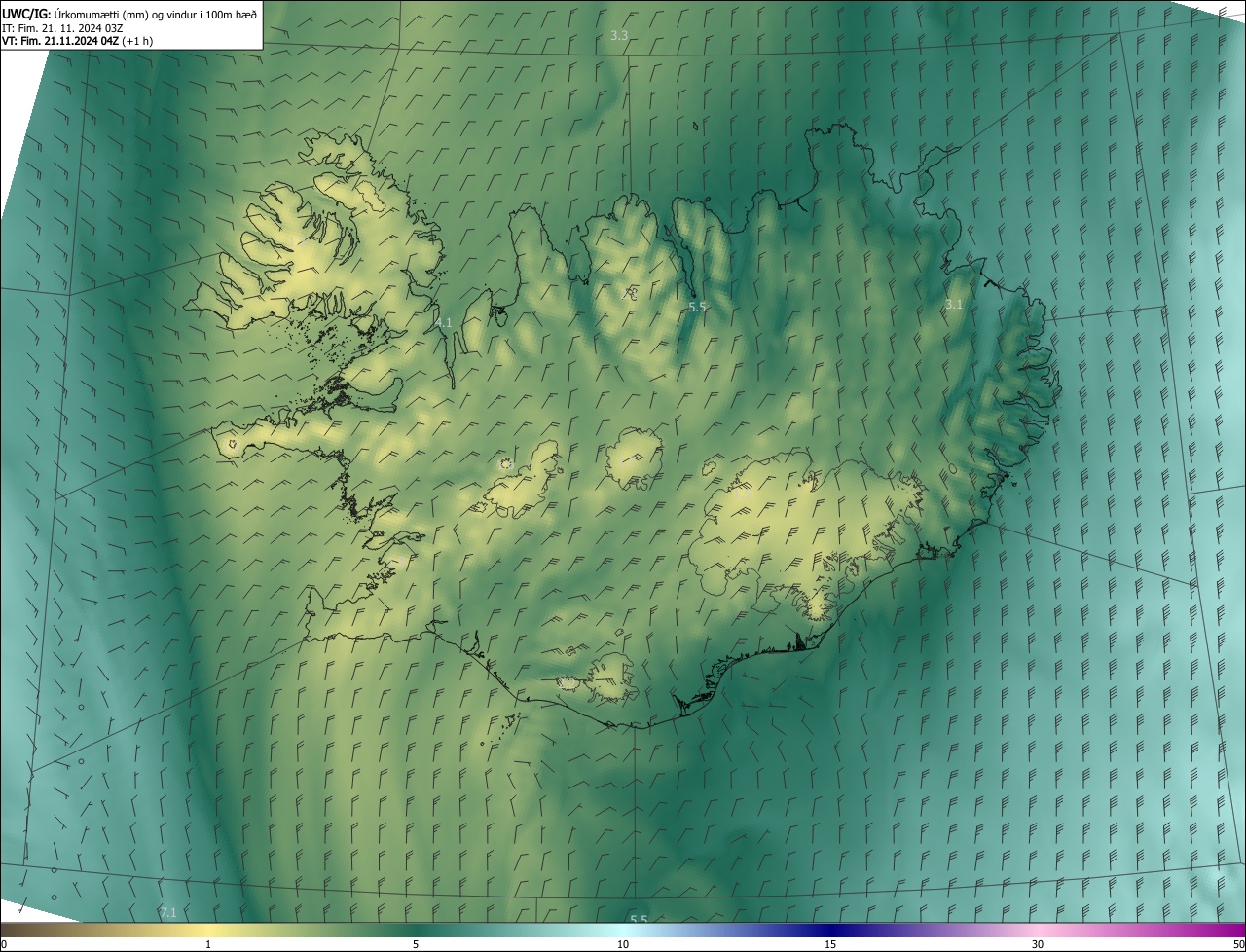Click the '5' tick label on the colour scale
The width and height of the screenshot is (1246, 952).
416,944
